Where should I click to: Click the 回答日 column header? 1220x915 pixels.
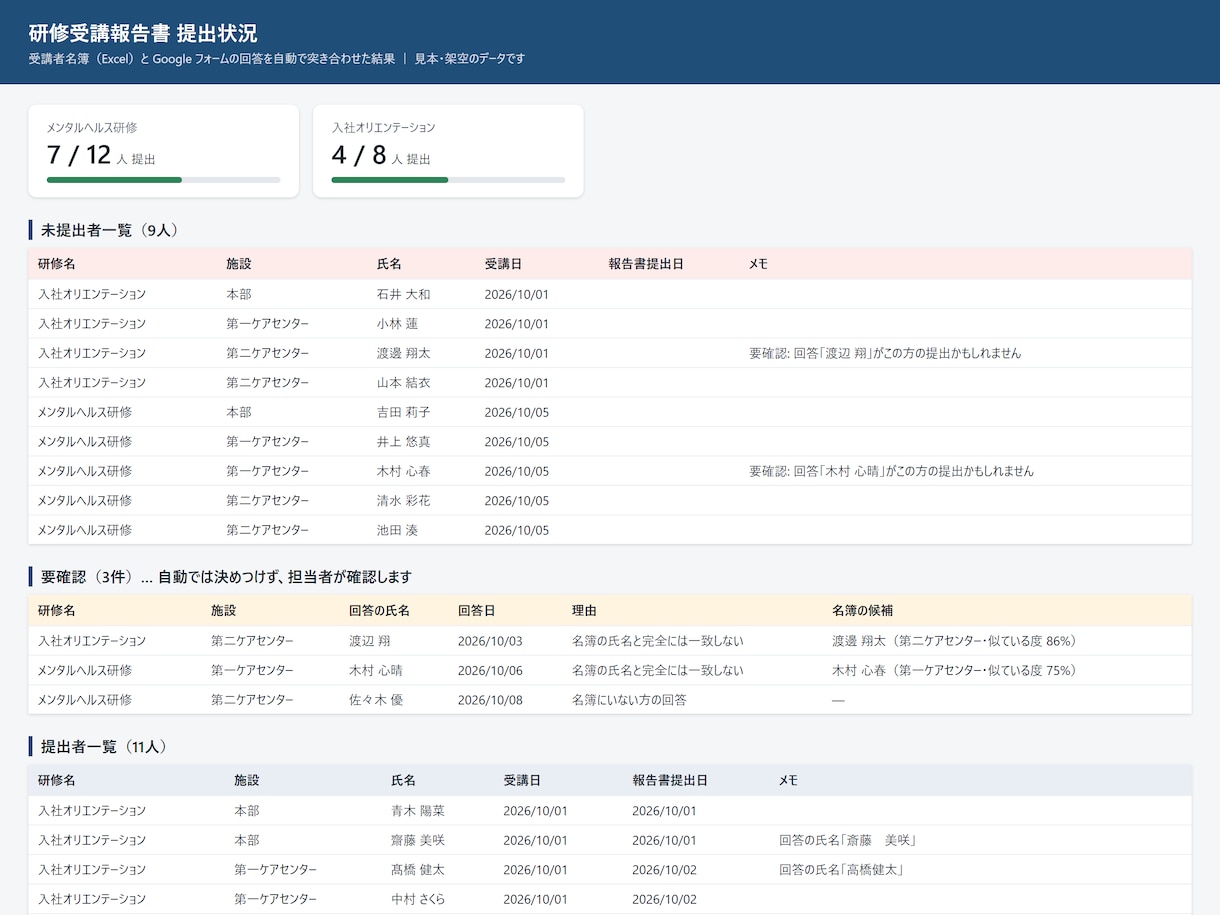(x=476, y=610)
